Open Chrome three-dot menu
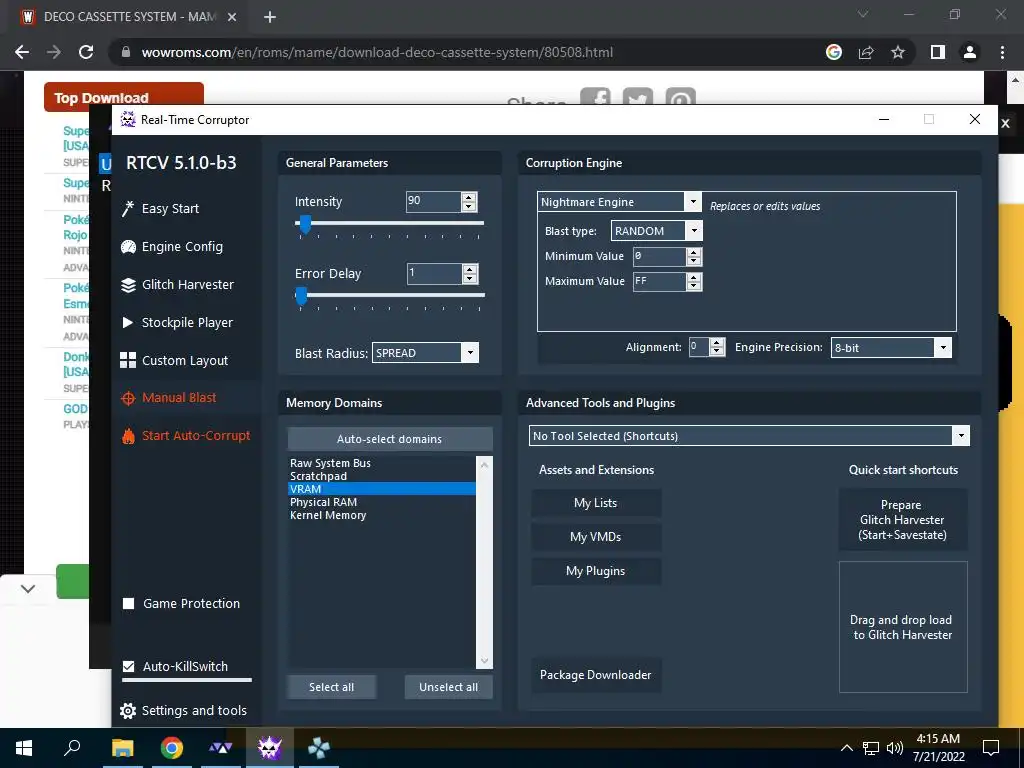The image size is (1024, 768). pyautogui.click(x=1002, y=52)
